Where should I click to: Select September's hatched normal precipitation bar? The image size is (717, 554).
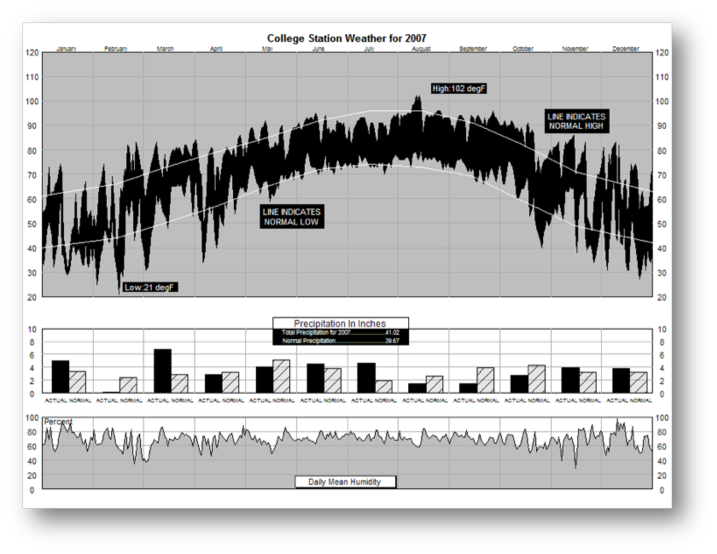(x=485, y=381)
